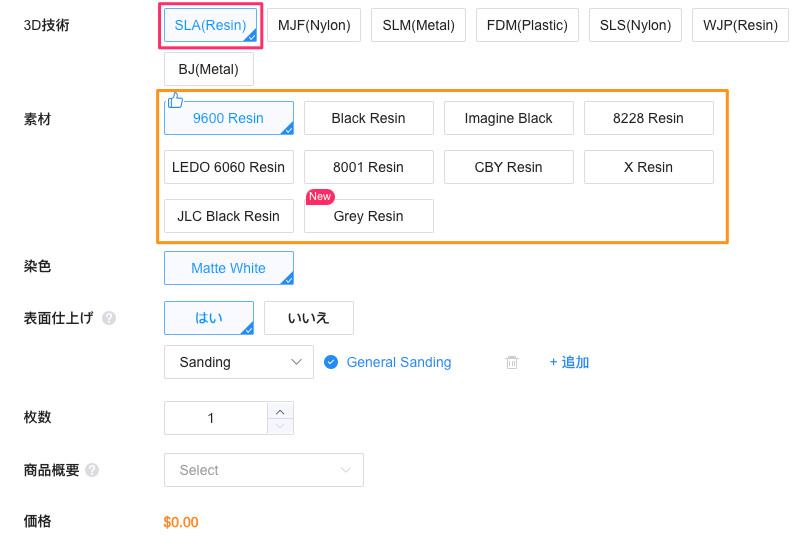Delete the Sanding finish with trash icon

pyautogui.click(x=512, y=362)
